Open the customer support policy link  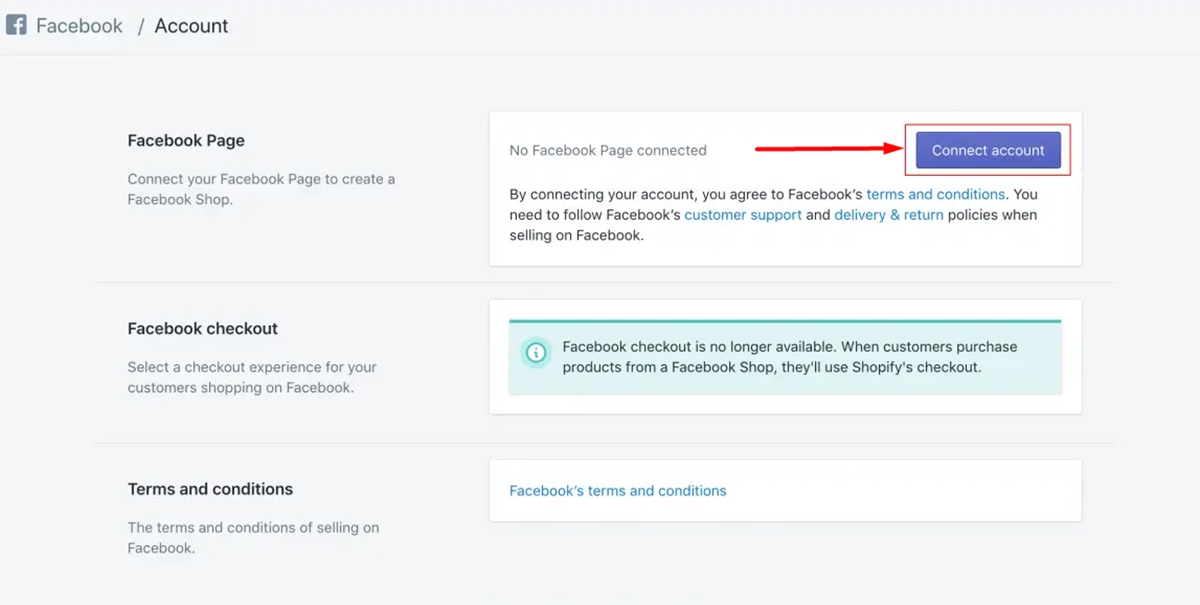tap(743, 215)
